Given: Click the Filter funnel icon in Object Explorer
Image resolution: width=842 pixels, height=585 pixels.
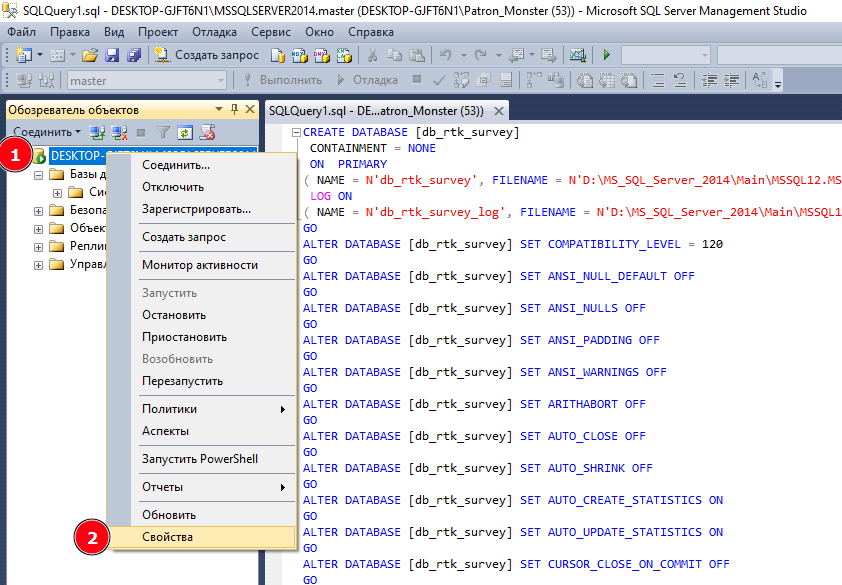Looking at the screenshot, I should (x=163, y=132).
